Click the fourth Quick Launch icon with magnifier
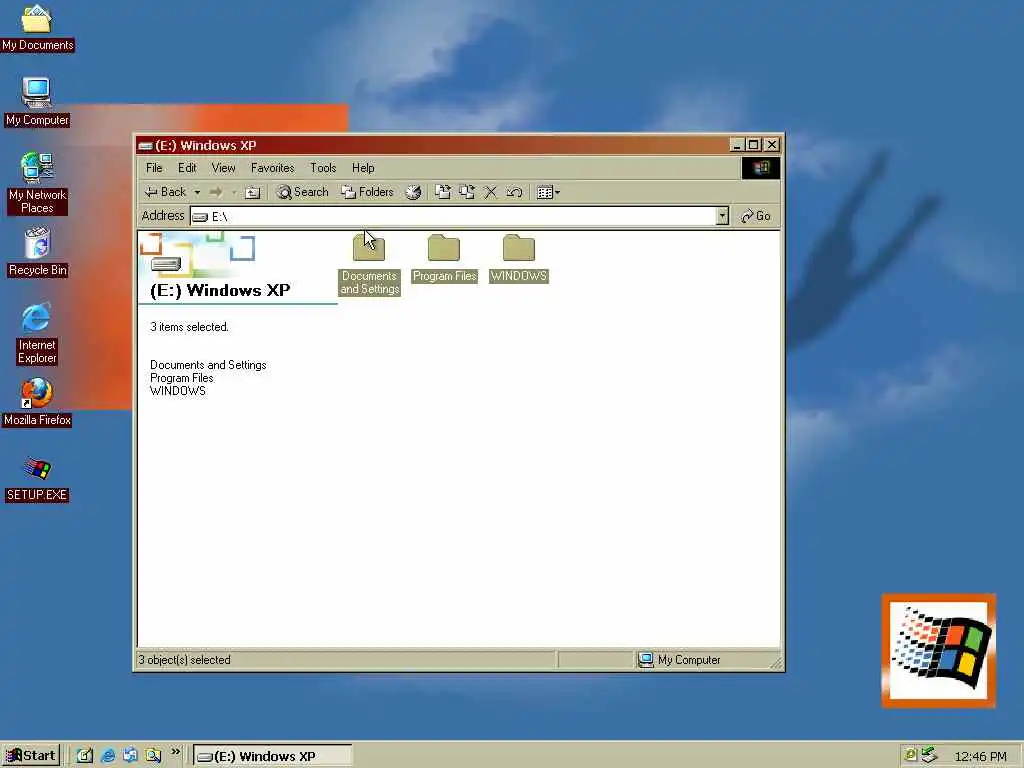1024x768 pixels. click(x=153, y=756)
